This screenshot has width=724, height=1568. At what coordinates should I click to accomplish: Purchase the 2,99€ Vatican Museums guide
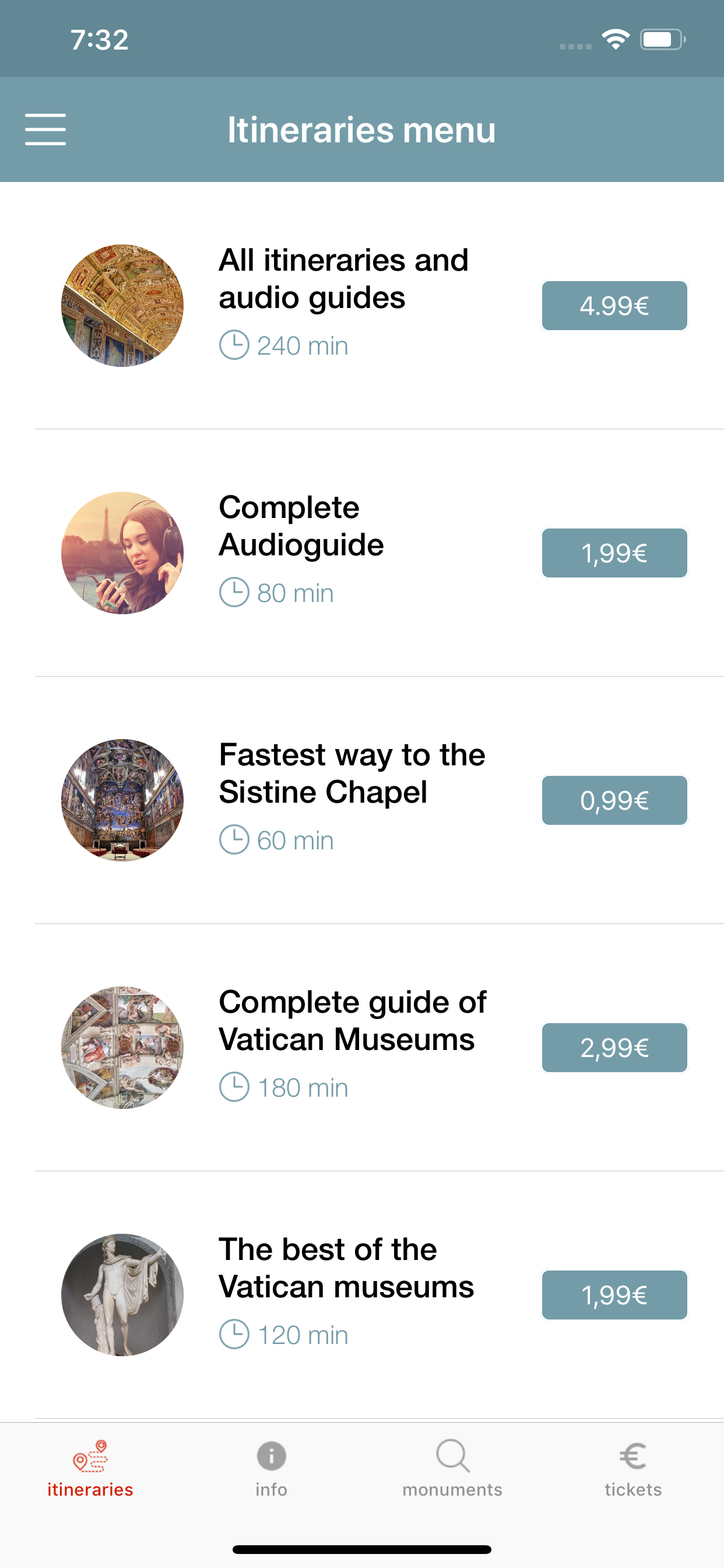click(x=614, y=1048)
